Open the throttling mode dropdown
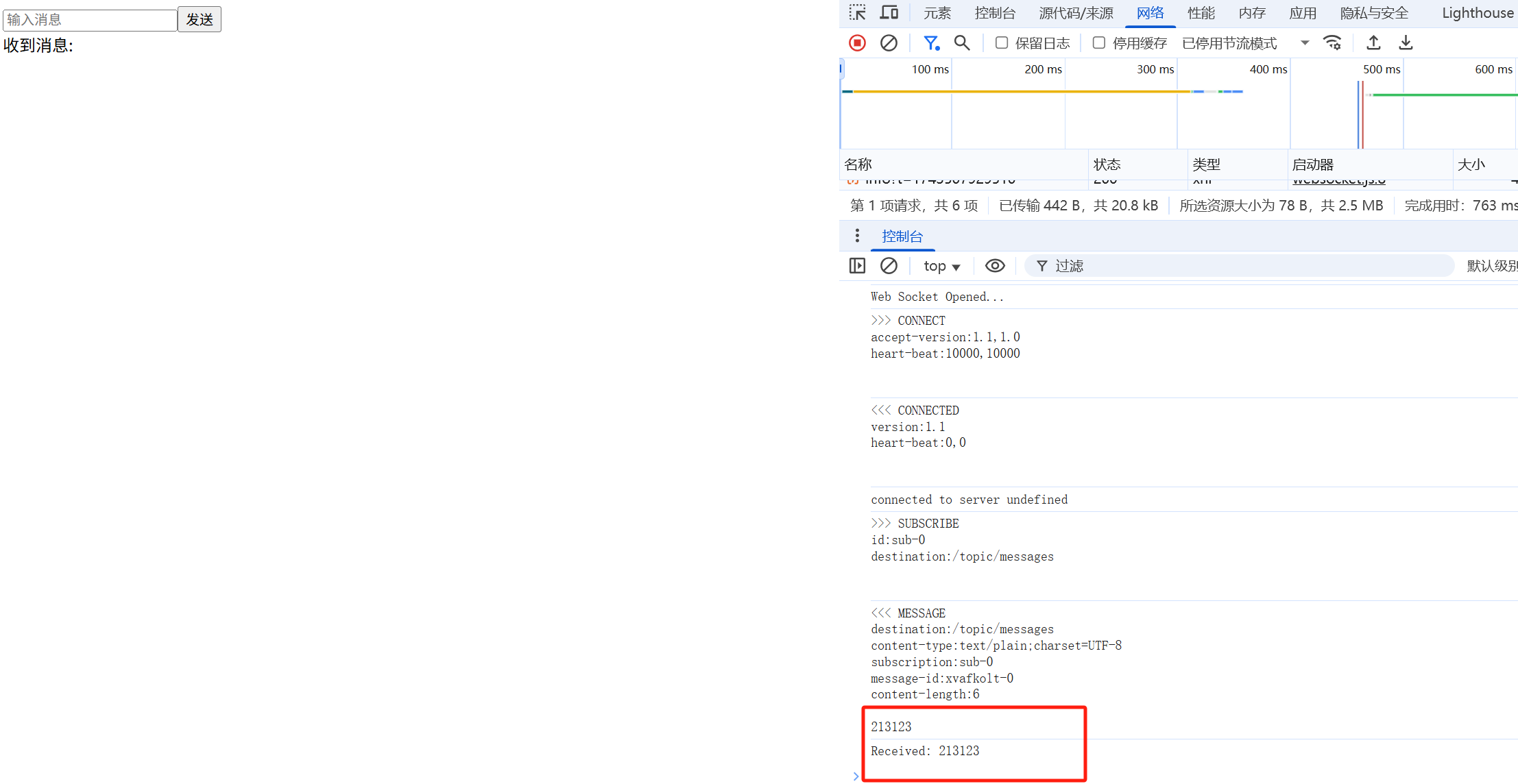Screen dimensions: 1518x784 (1245, 43)
